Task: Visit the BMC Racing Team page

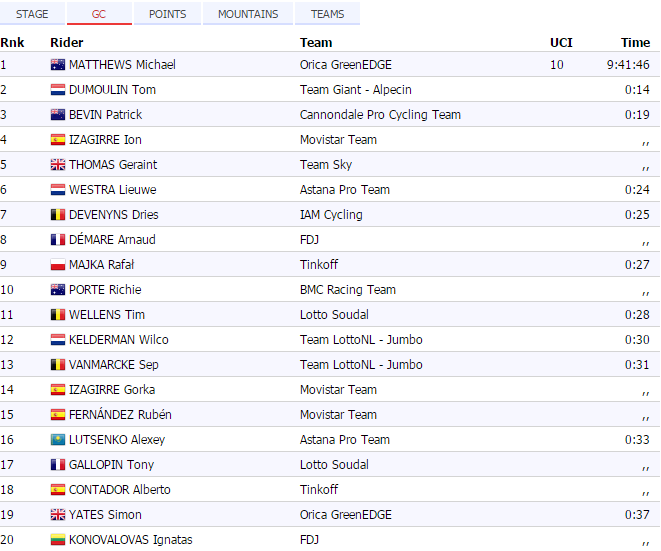Action: (348, 290)
